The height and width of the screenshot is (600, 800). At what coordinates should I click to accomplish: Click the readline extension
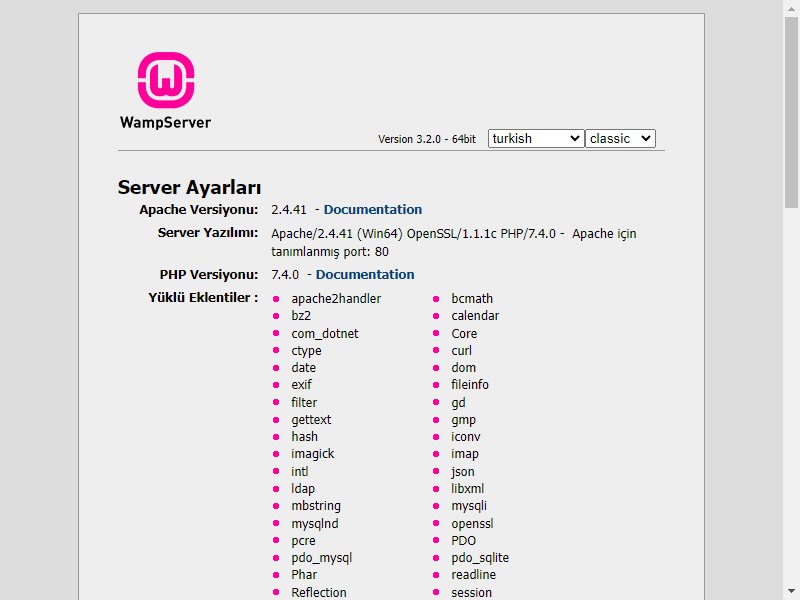(473, 575)
